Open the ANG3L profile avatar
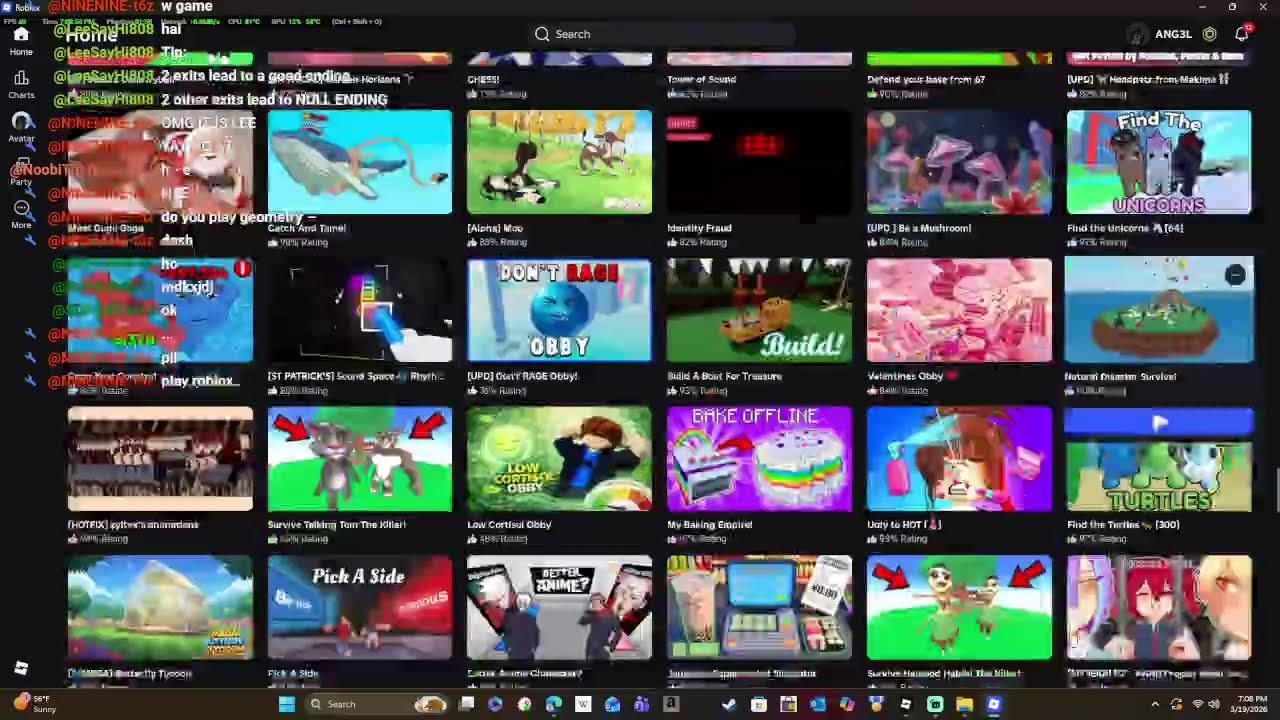The height and width of the screenshot is (720, 1280). click(x=1137, y=34)
